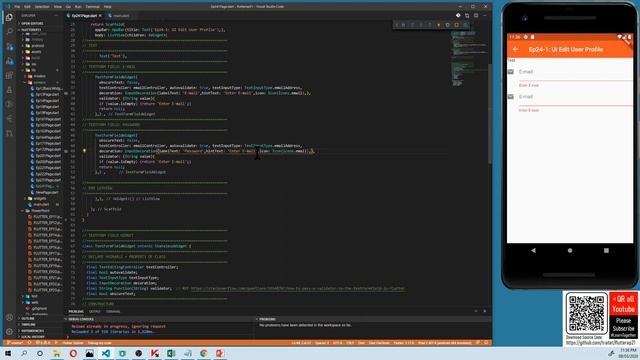
Task: Click the Split Editor icon at top right
Action: pos(476,16)
